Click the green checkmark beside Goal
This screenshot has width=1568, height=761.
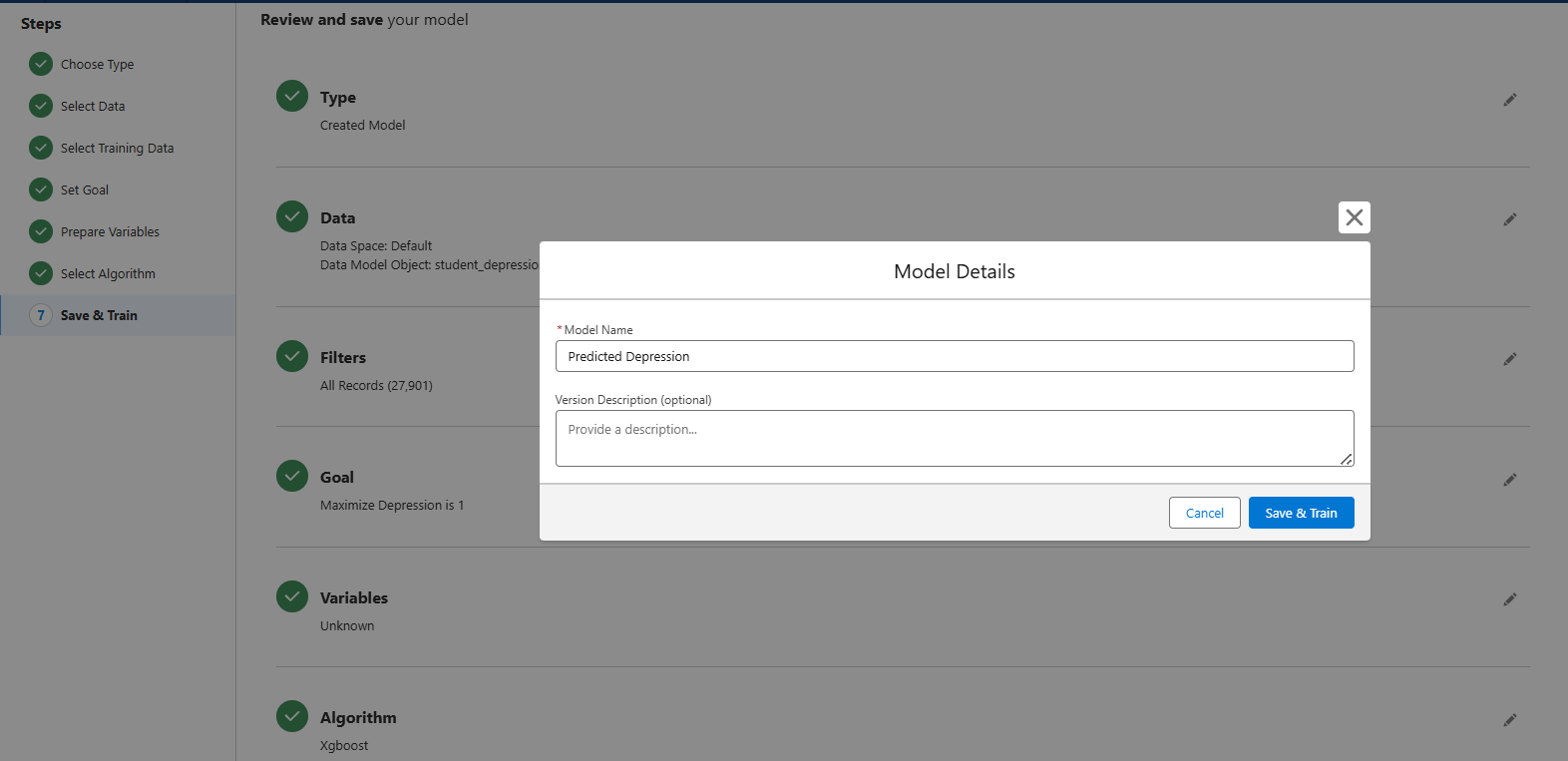292,476
